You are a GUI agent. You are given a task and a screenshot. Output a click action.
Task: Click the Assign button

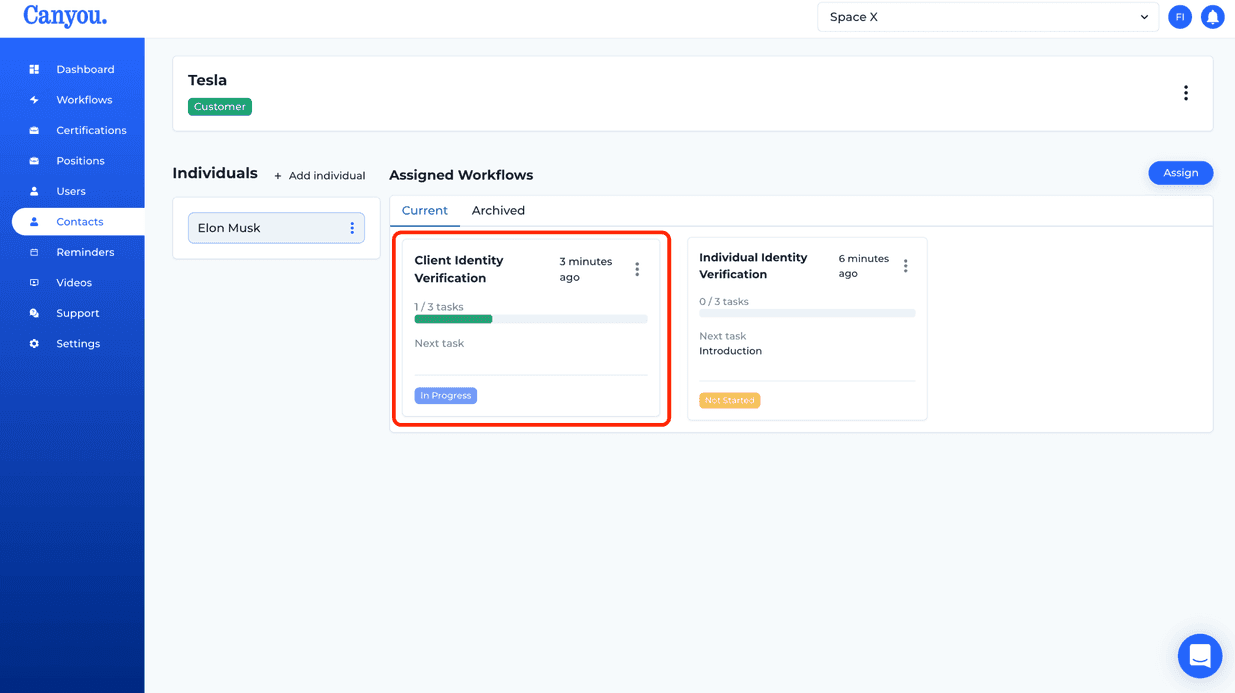pyautogui.click(x=1181, y=172)
